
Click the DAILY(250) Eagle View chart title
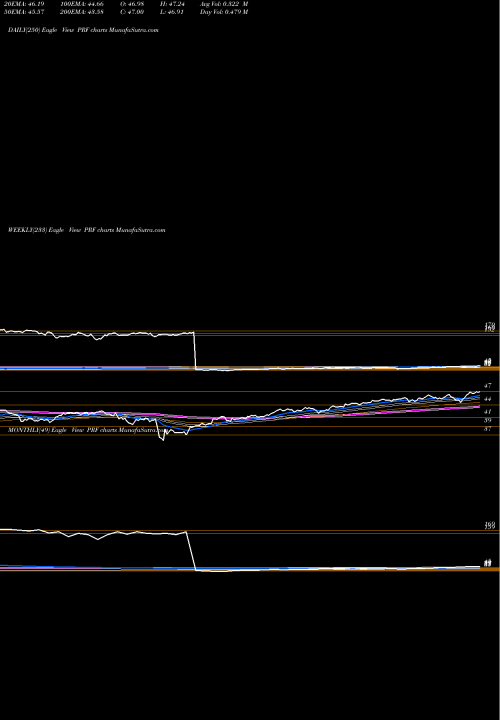[83, 30]
